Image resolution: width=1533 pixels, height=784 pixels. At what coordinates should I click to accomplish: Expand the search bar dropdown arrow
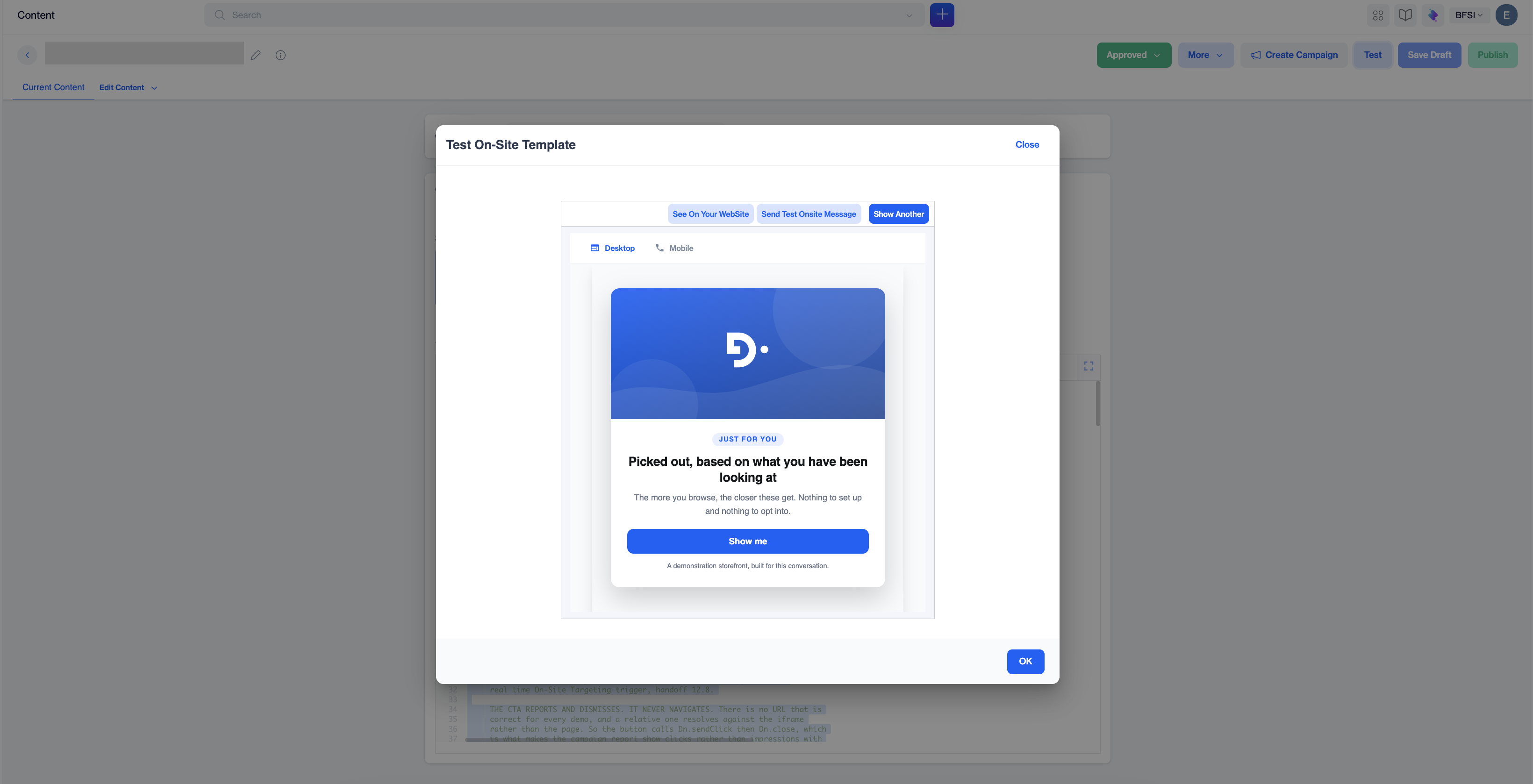point(909,15)
